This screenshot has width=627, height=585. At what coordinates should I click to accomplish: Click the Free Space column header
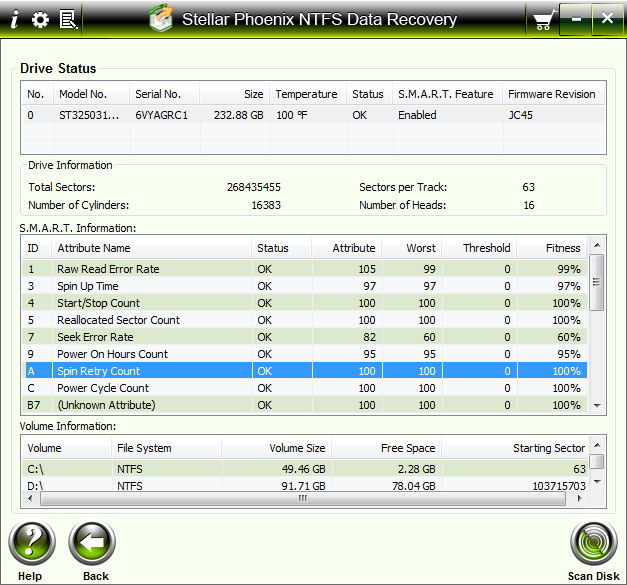click(387, 448)
